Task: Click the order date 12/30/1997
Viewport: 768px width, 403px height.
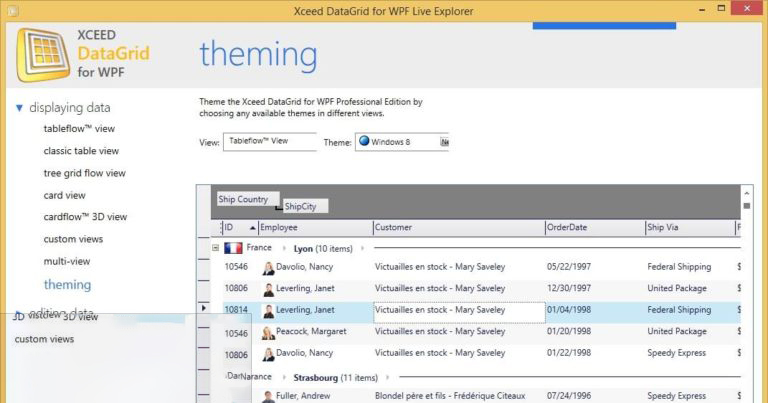Action: (x=569, y=288)
